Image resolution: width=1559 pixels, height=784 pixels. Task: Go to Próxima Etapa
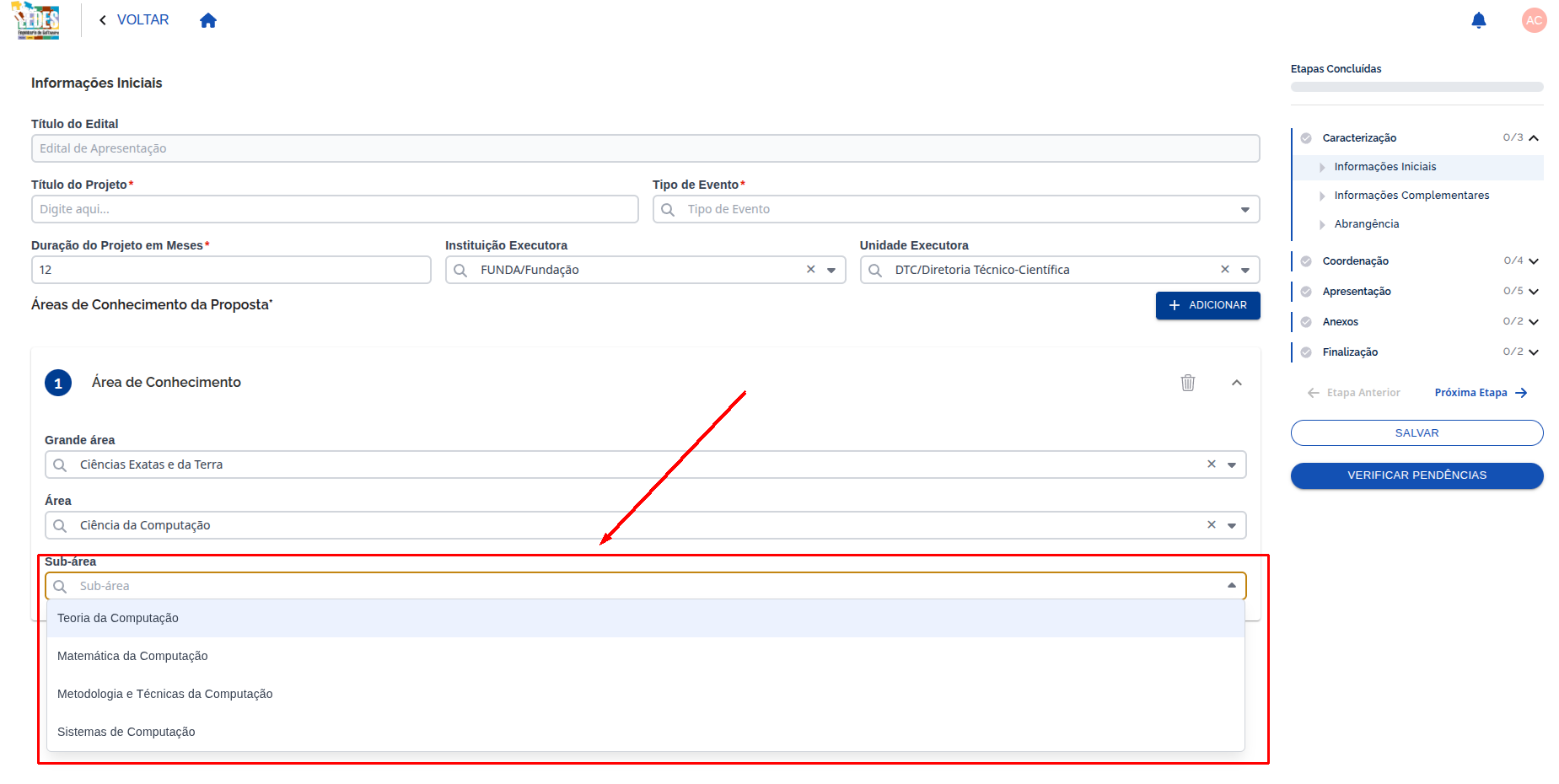point(1481,393)
